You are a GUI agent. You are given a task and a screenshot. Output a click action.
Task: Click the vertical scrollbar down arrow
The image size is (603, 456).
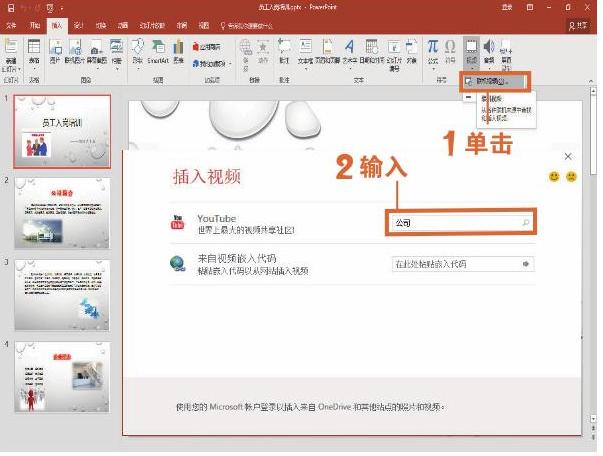coord(593,419)
